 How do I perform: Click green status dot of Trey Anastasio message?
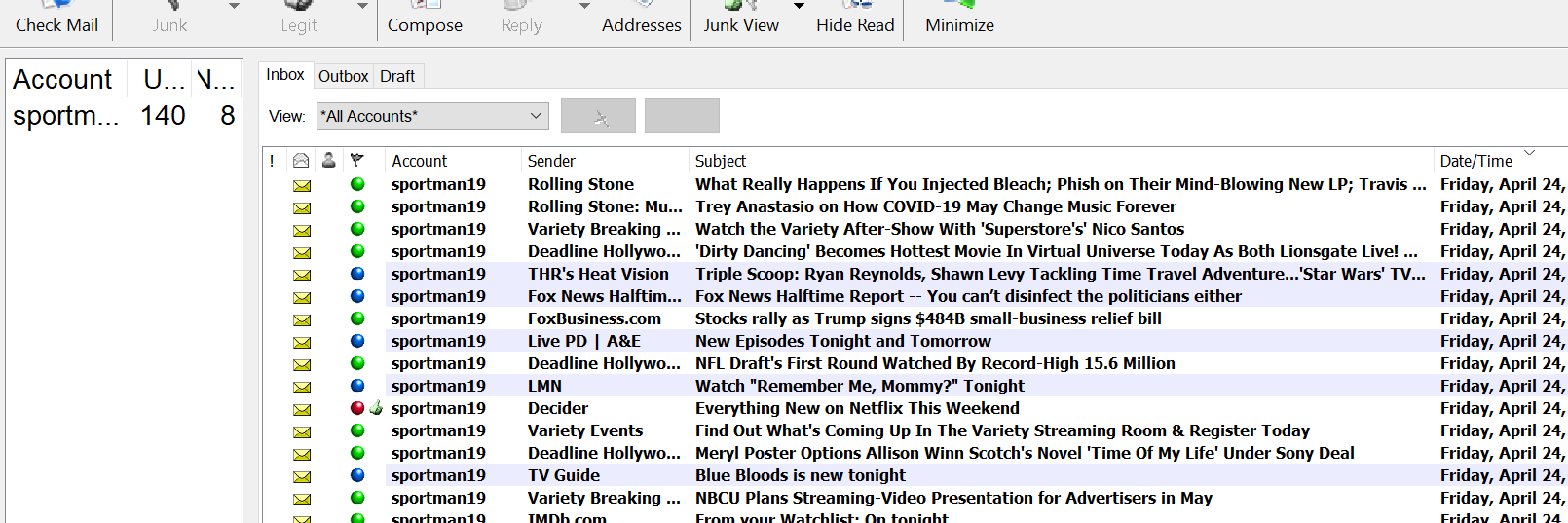(357, 206)
